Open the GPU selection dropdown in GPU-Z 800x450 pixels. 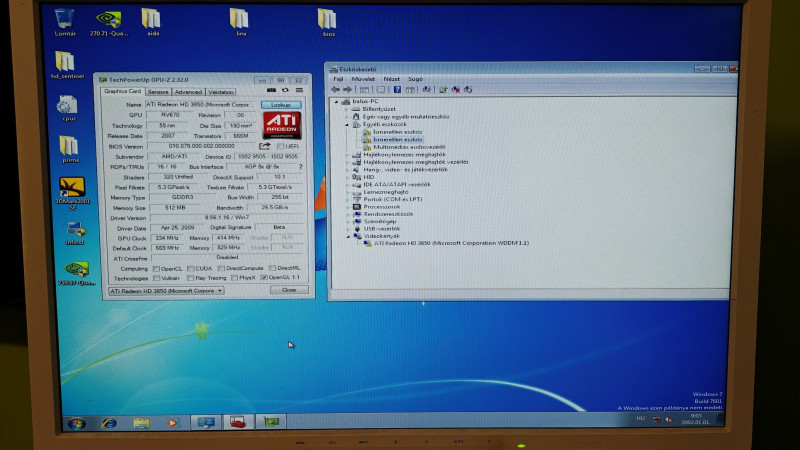(x=166, y=291)
